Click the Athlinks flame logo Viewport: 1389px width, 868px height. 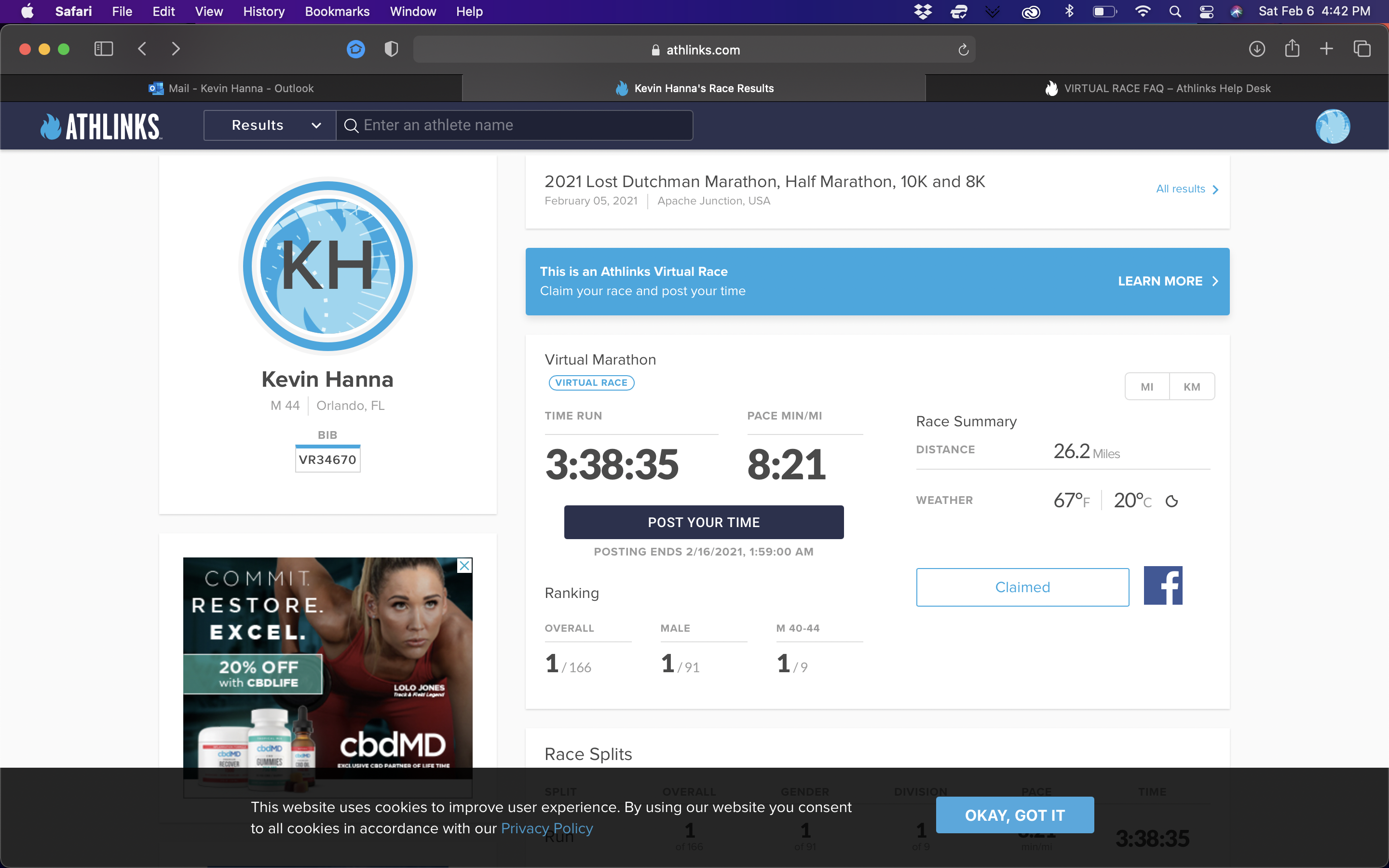click(x=101, y=126)
